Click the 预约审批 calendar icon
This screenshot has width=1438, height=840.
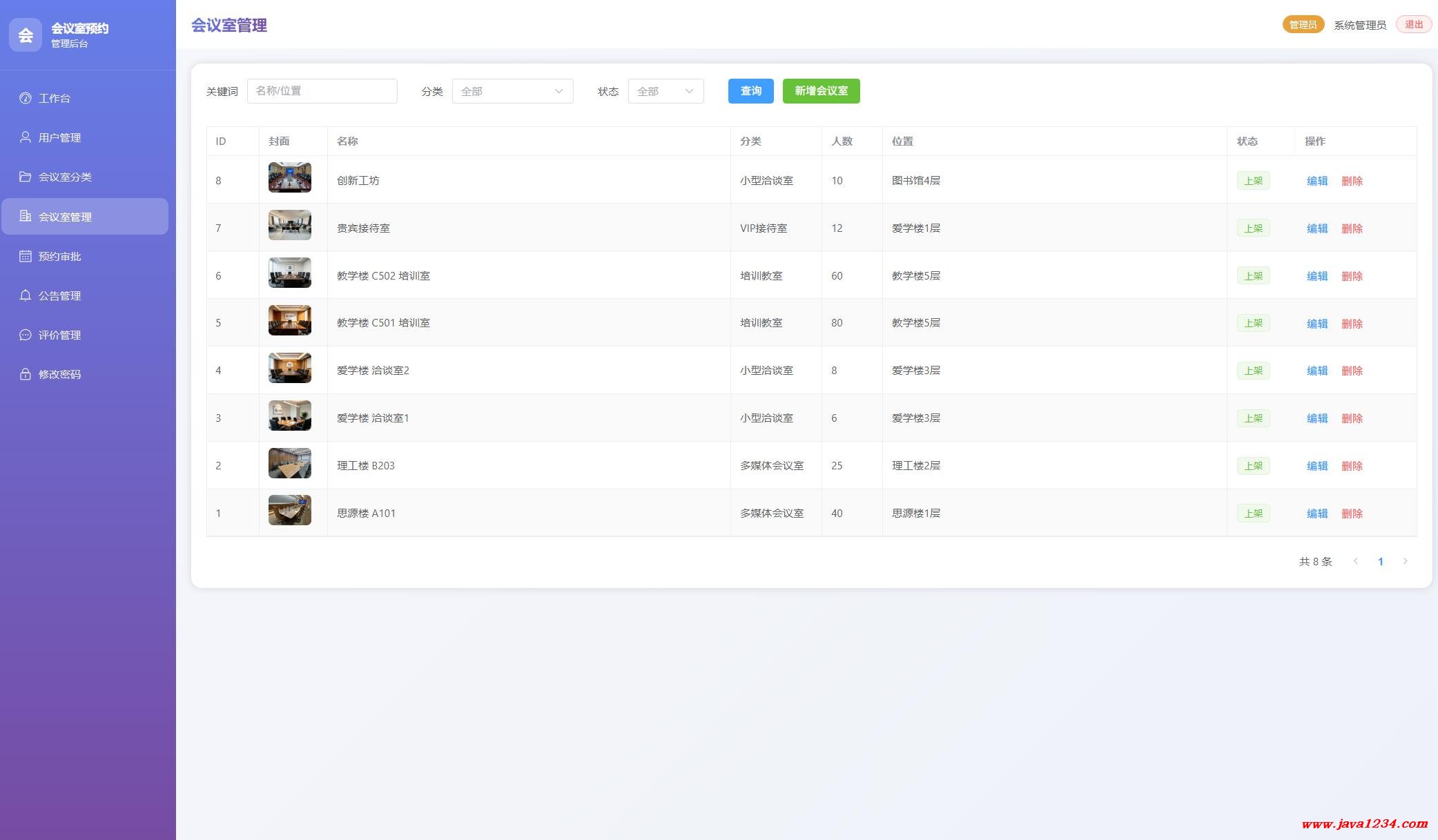click(26, 256)
